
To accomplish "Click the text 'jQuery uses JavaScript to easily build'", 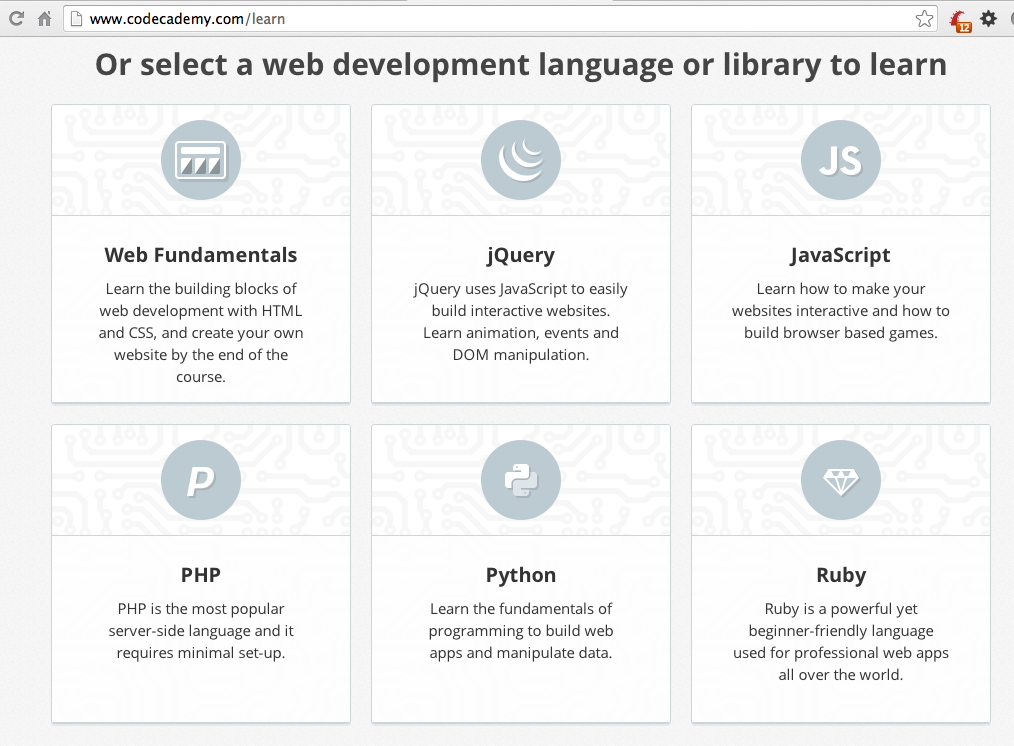I will tap(521, 321).
